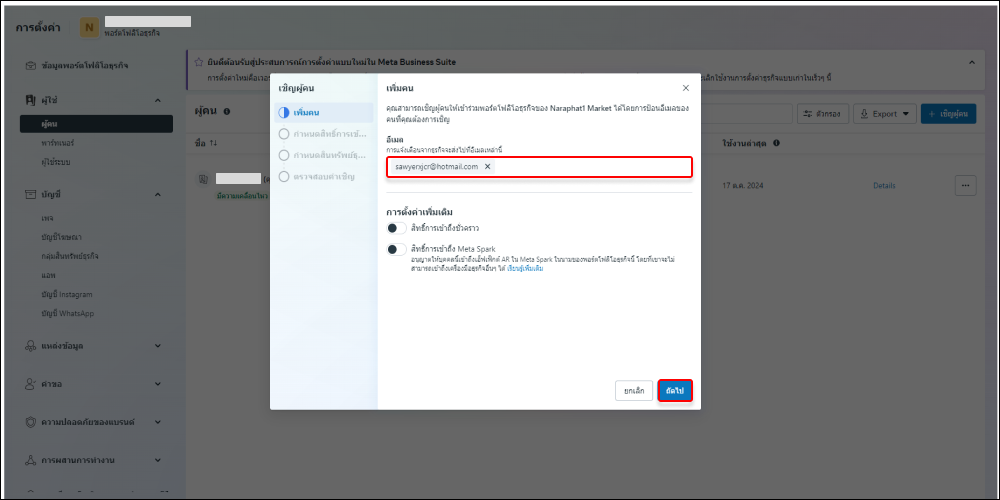Image resolution: width=1000 pixels, height=500 pixels.
Task: Click the เชิญผู้คน invite button
Action: click(948, 114)
